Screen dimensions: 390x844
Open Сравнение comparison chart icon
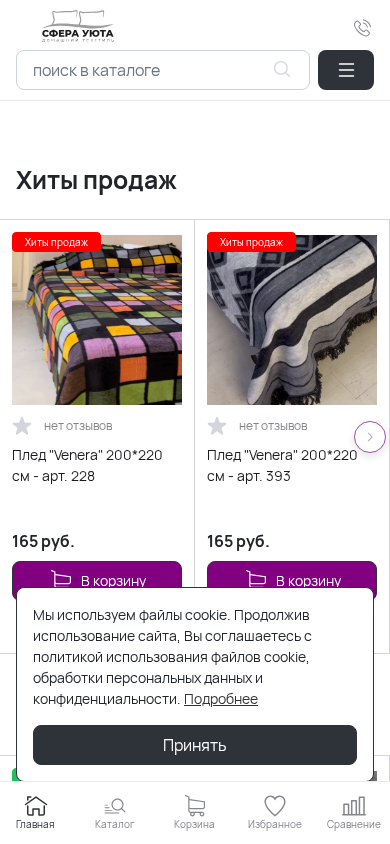point(353,813)
